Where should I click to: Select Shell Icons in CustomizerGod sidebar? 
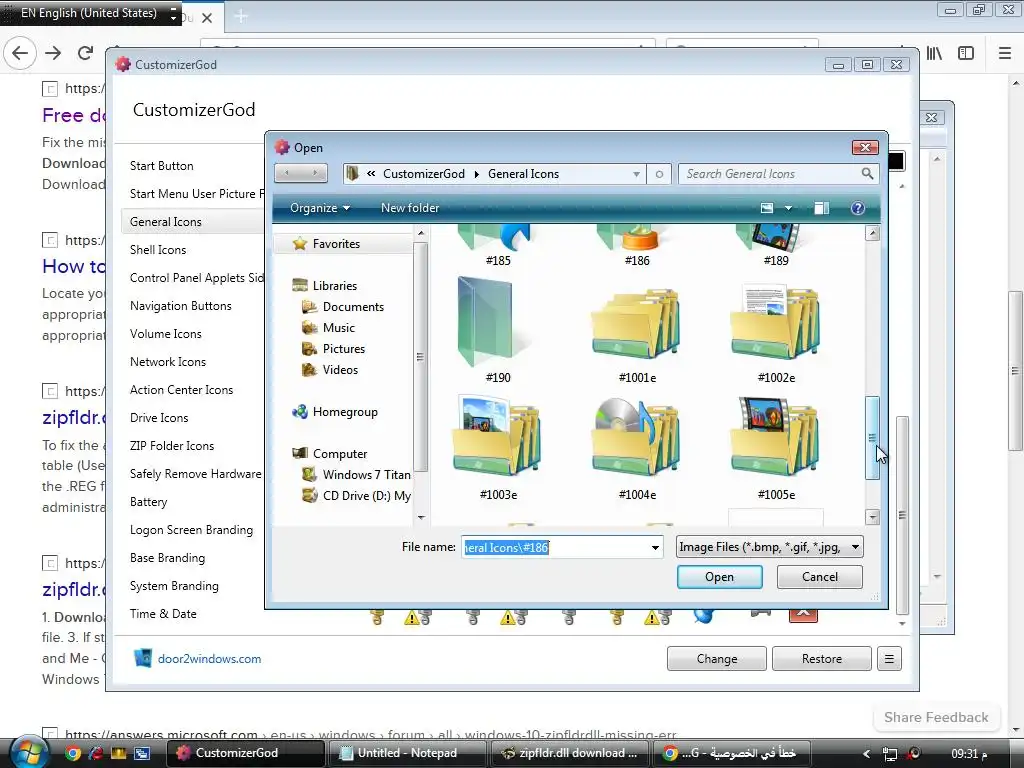[x=157, y=249]
